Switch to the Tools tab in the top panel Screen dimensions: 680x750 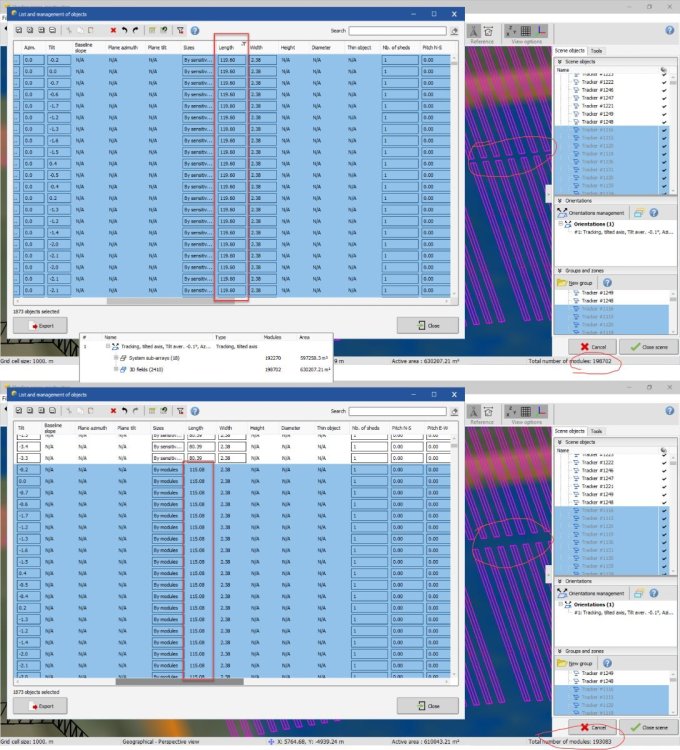pos(596,50)
